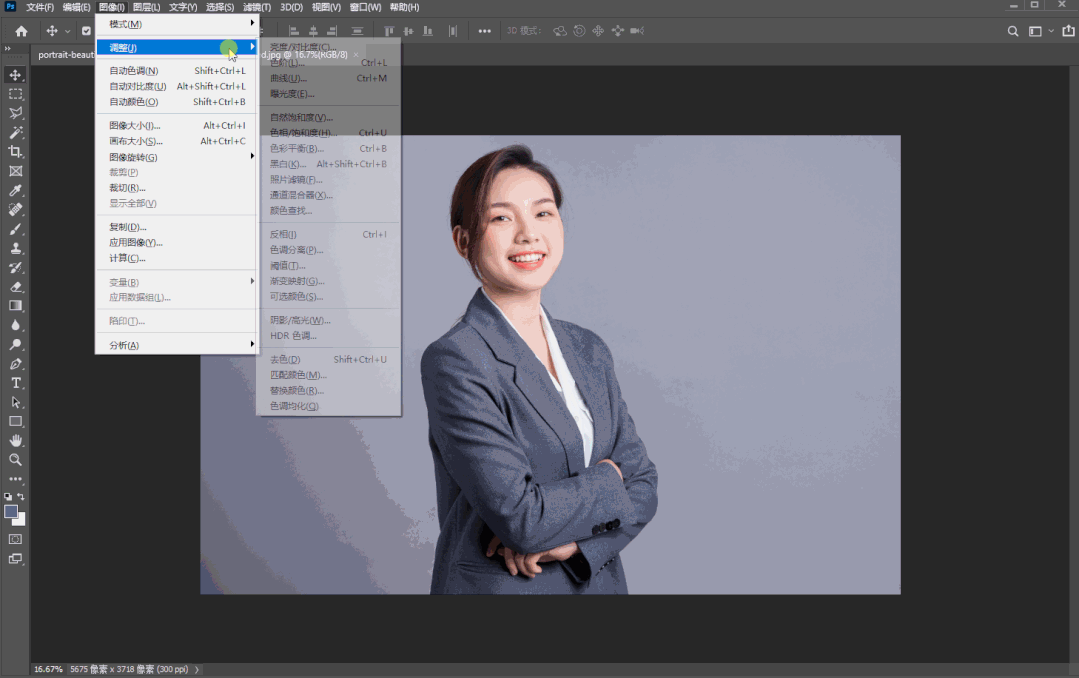Open more options in the options bar

click(x=484, y=31)
